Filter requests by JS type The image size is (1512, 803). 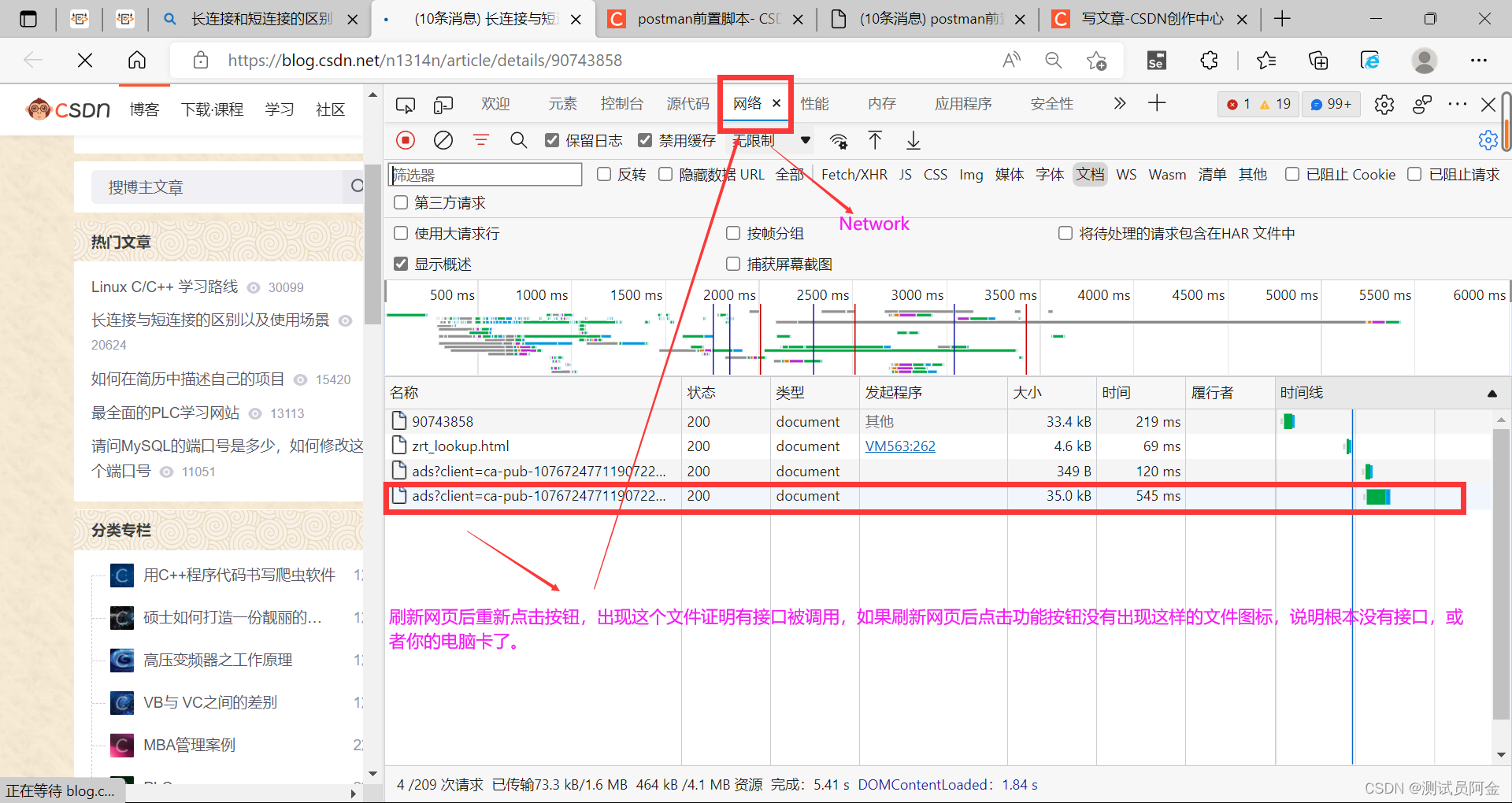[906, 174]
